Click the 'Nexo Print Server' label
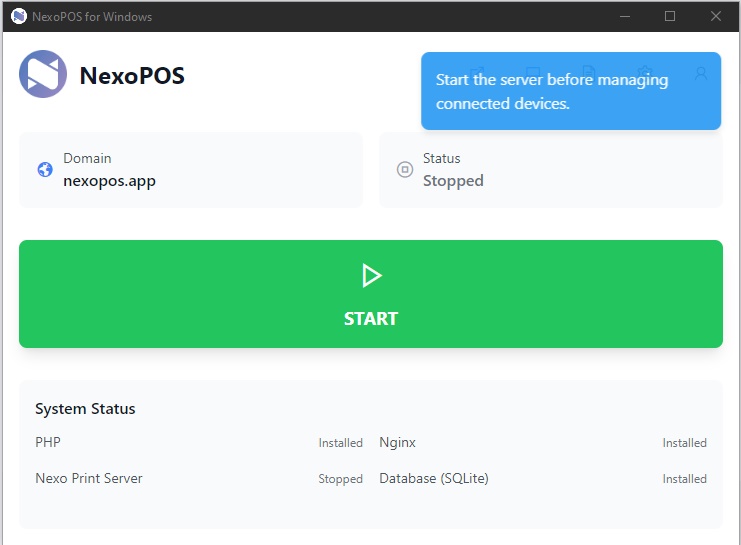This screenshot has width=741, height=545. pyautogui.click(x=89, y=478)
